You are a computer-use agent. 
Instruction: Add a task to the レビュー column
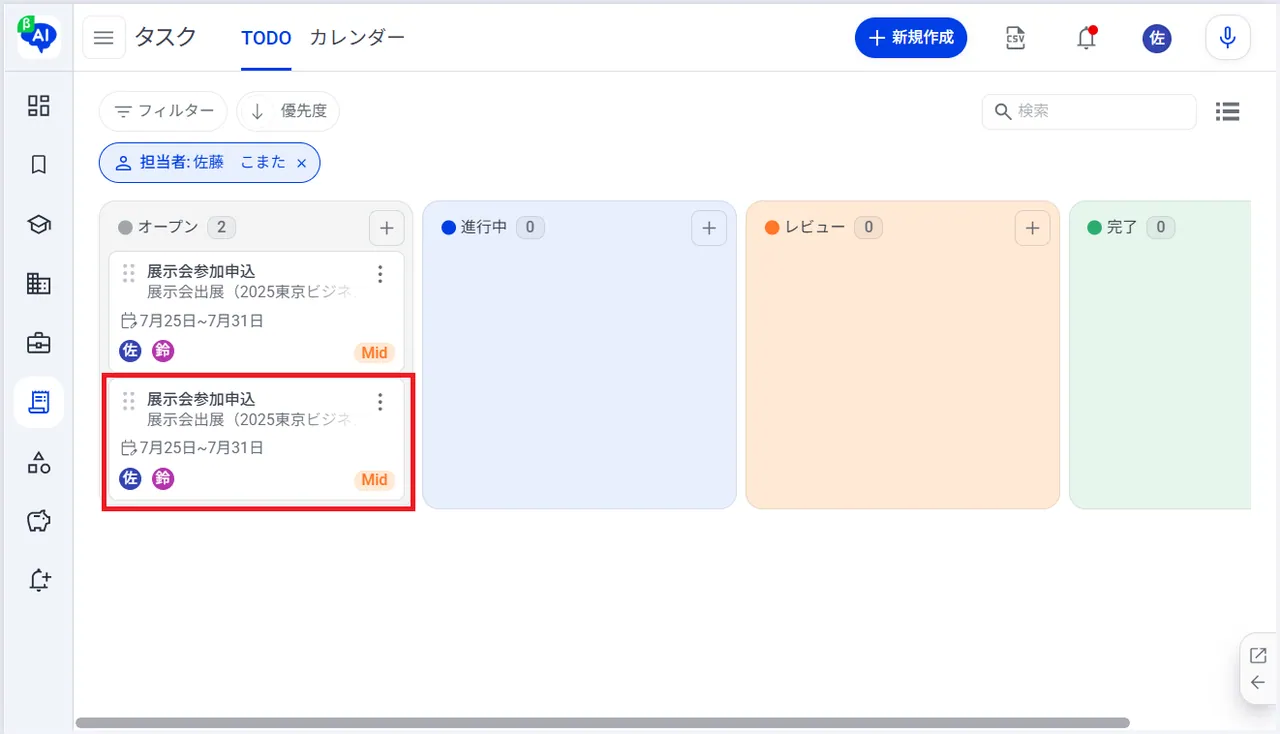click(x=1032, y=228)
